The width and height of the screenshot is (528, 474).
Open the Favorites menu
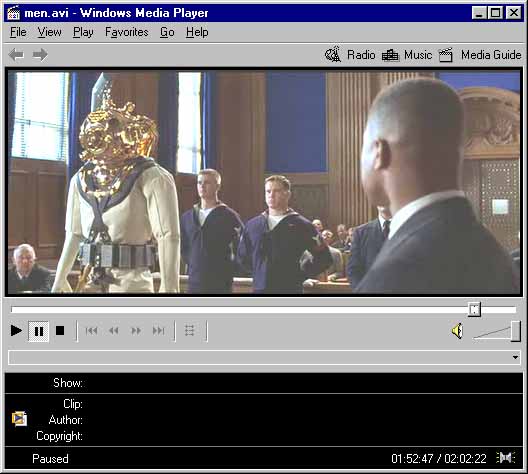[127, 32]
